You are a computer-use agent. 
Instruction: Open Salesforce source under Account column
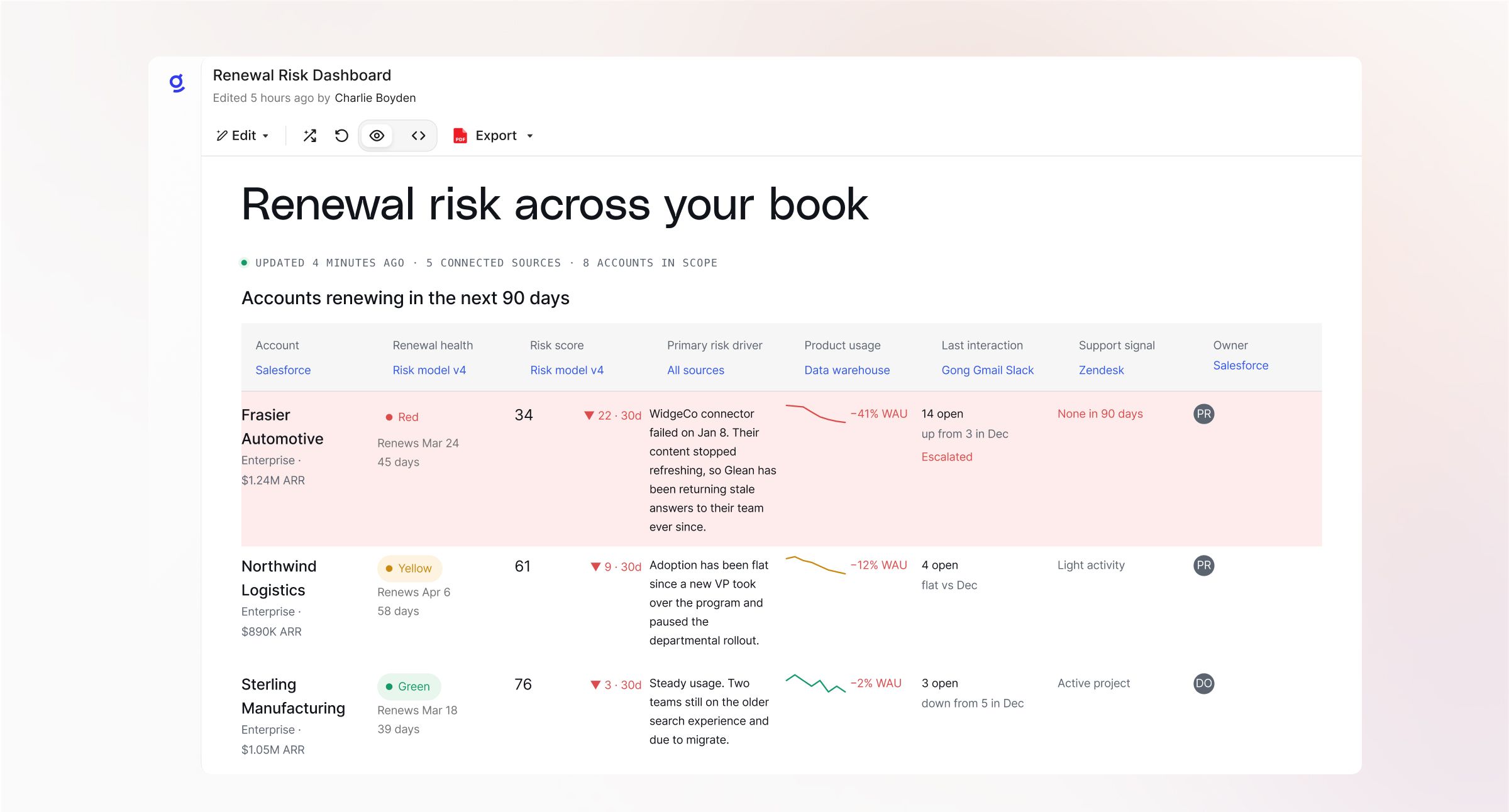tap(283, 370)
